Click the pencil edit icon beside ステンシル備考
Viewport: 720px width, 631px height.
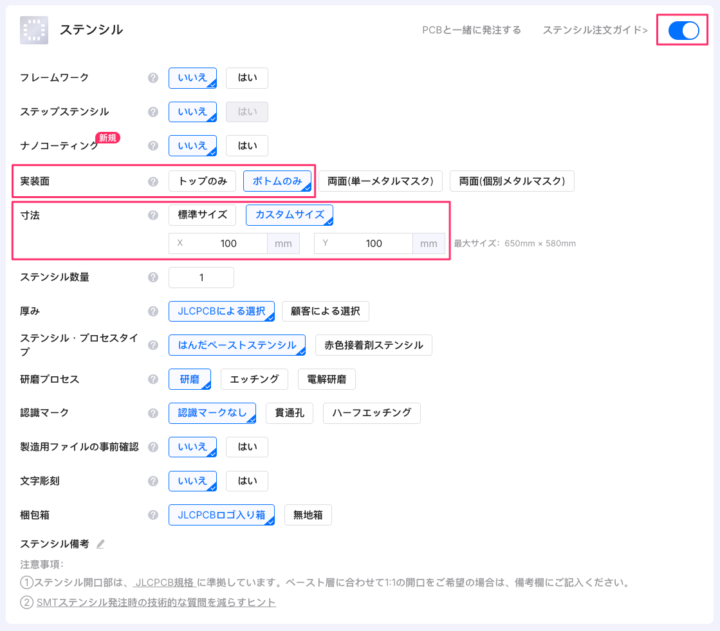[x=100, y=544]
